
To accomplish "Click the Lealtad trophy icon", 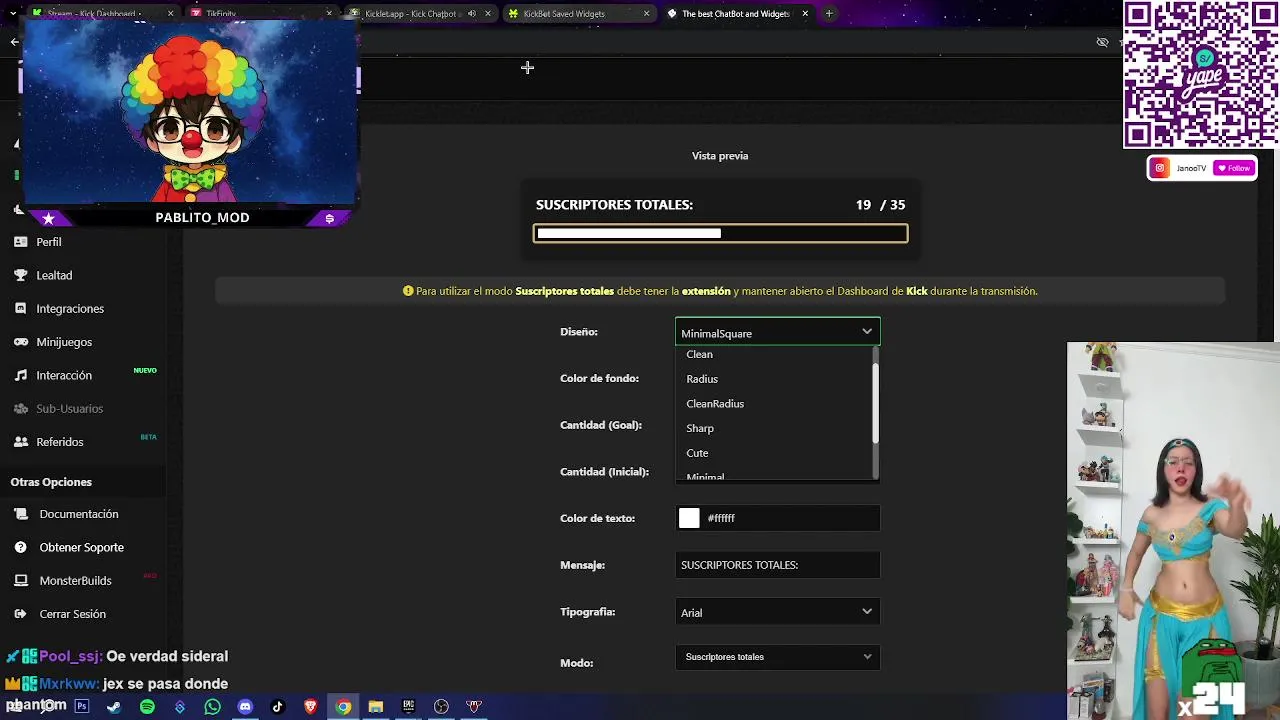I will (x=20, y=275).
